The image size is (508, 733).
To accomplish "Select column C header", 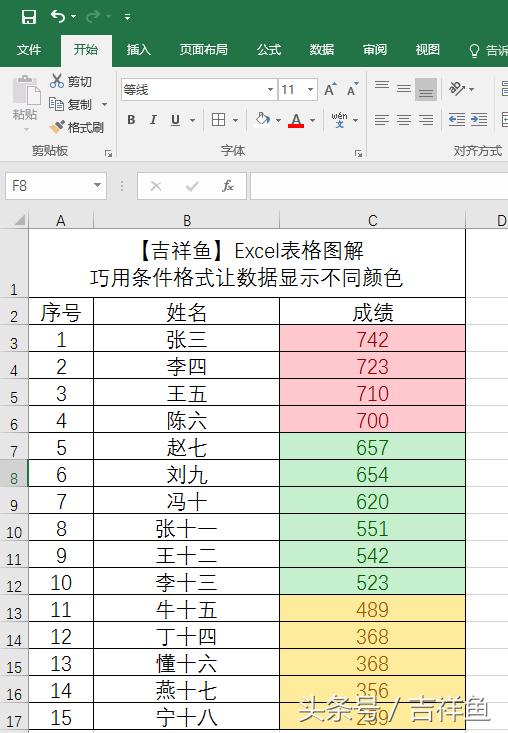I will (x=372, y=220).
